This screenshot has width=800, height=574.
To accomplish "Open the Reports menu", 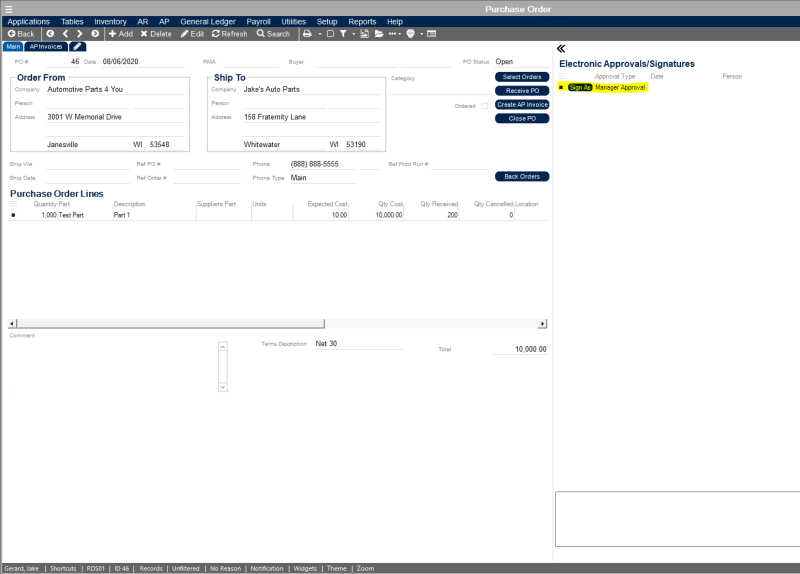I will (362, 21).
